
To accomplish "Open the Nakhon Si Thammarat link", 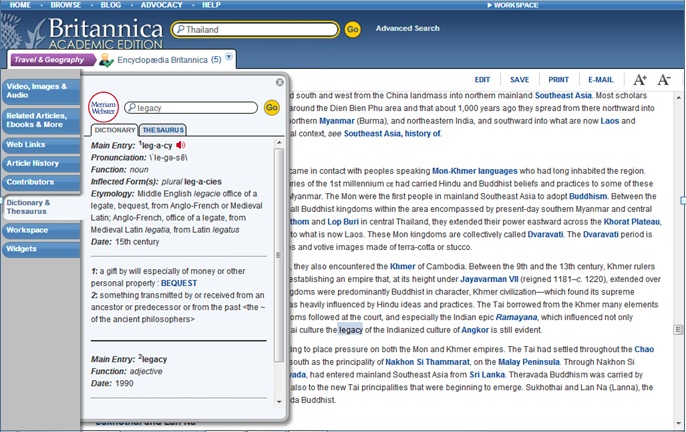I will coord(427,362).
